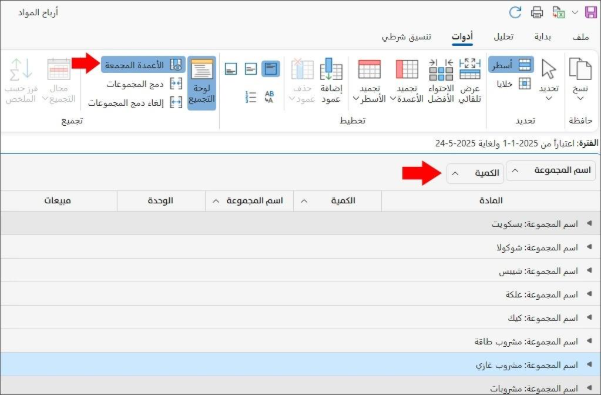Click the printer icon
The image size is (601, 395).
coord(537,12)
